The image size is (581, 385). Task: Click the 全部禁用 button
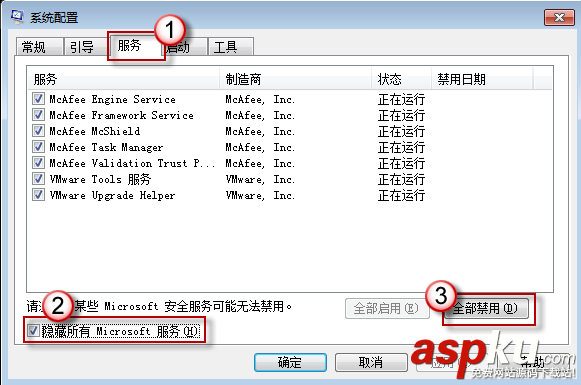tap(486, 308)
